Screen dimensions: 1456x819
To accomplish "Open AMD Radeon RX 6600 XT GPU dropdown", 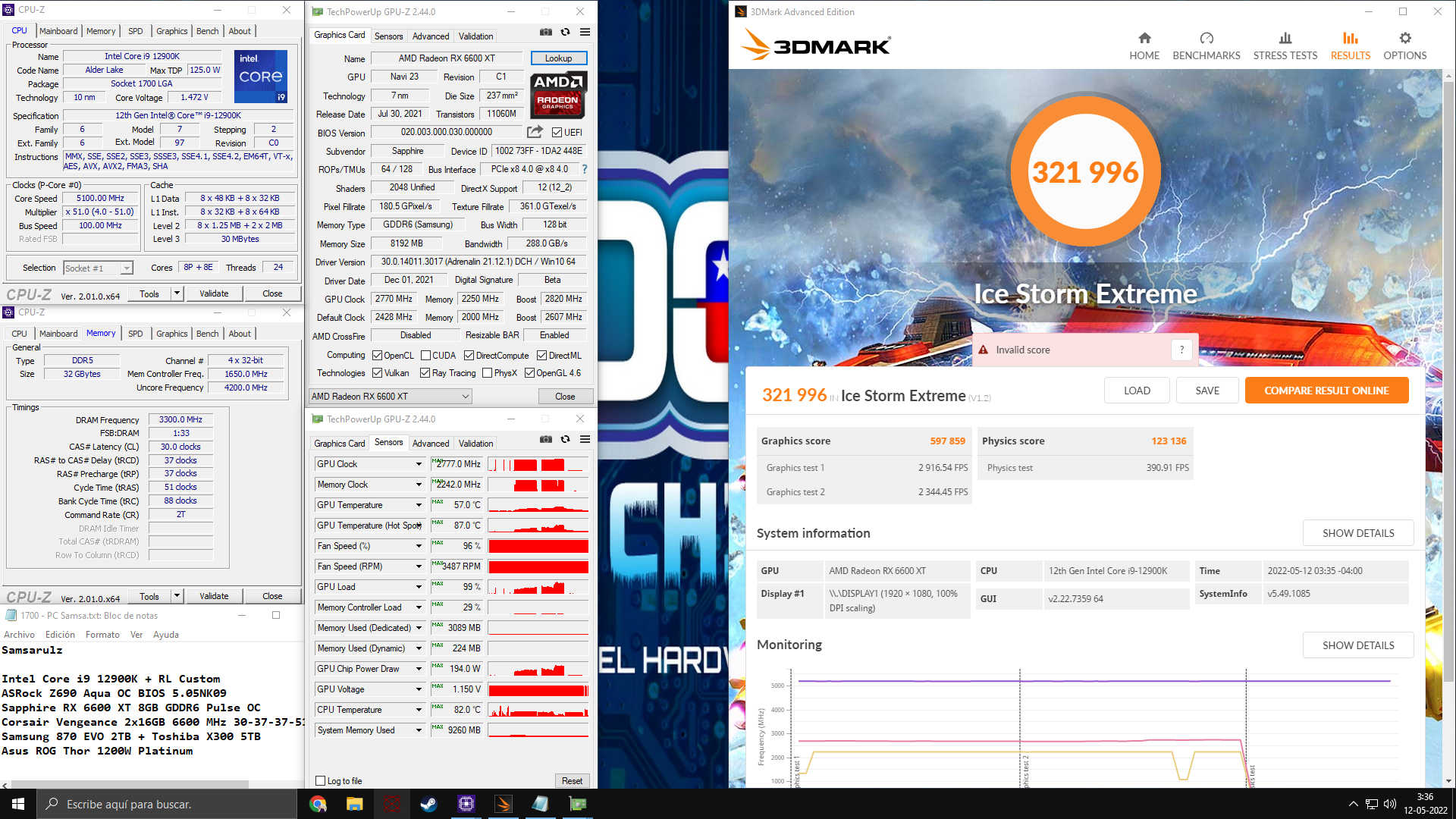I will (x=391, y=396).
